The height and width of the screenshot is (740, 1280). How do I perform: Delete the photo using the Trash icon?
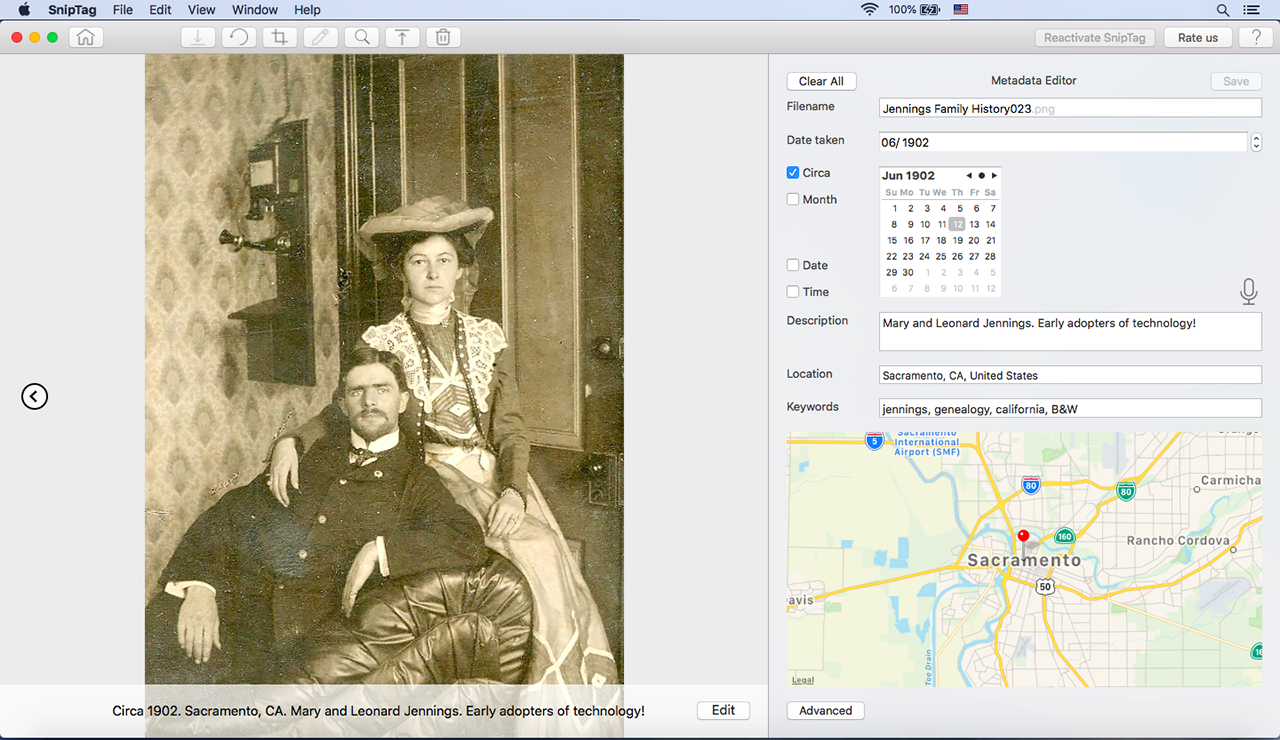tap(443, 36)
